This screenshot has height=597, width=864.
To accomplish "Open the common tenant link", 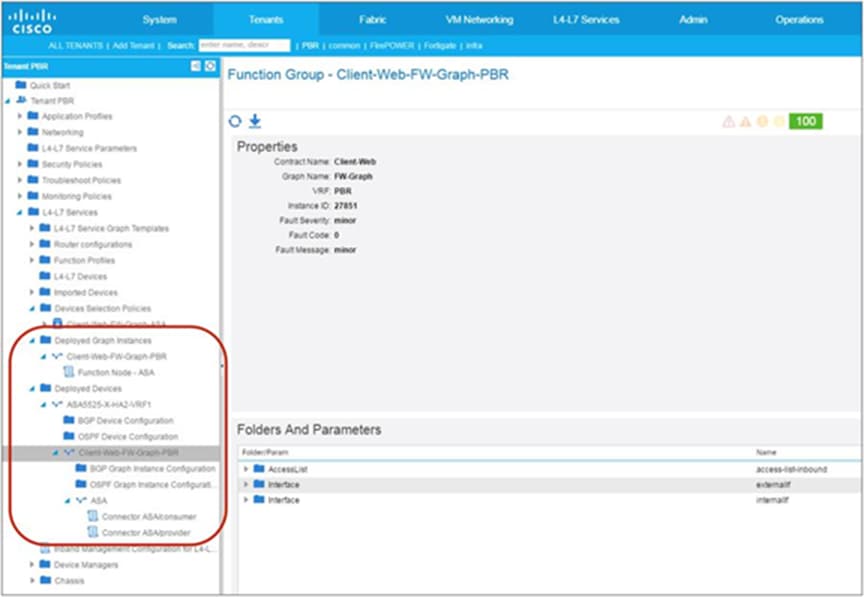I will click(344, 46).
